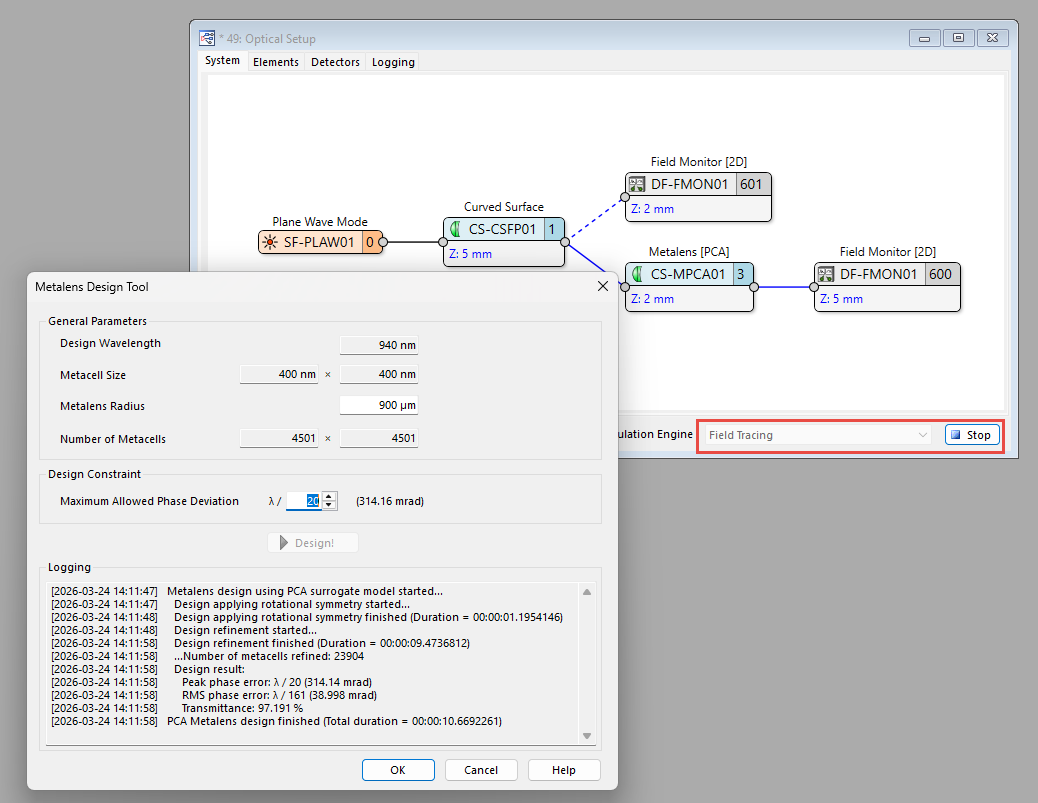Select the Curved Surface CS-CSFP01 icon
This screenshot has width=1038, height=803.
[455, 229]
